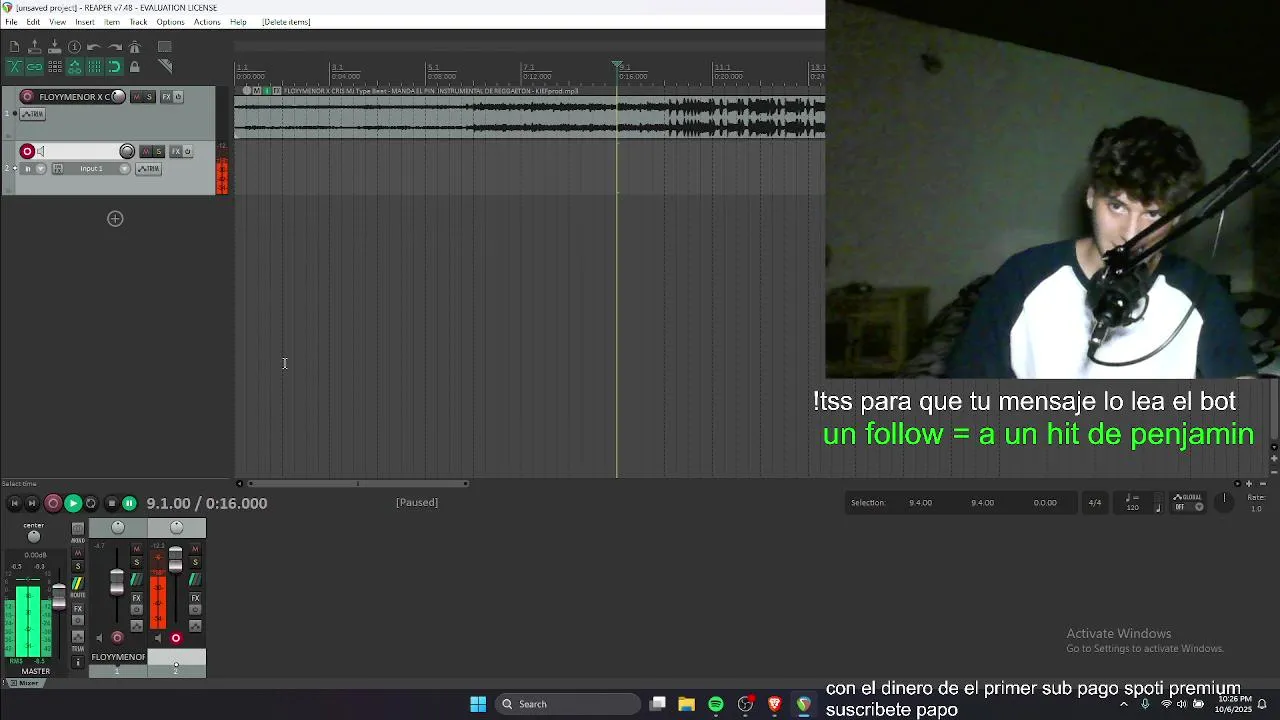Solo the FLOYYMENOR track in track panel

point(149,97)
